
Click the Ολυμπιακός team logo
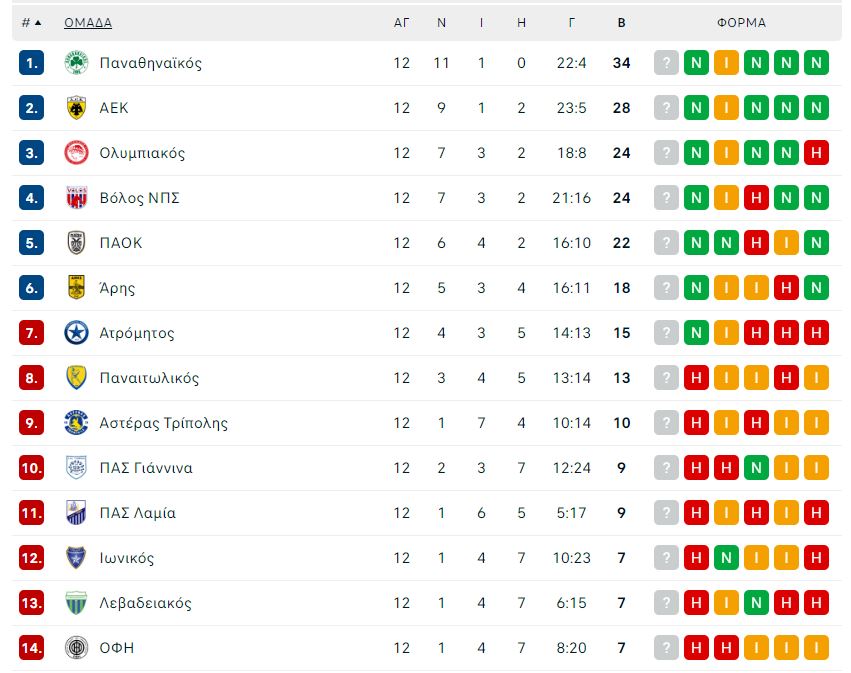tap(77, 153)
